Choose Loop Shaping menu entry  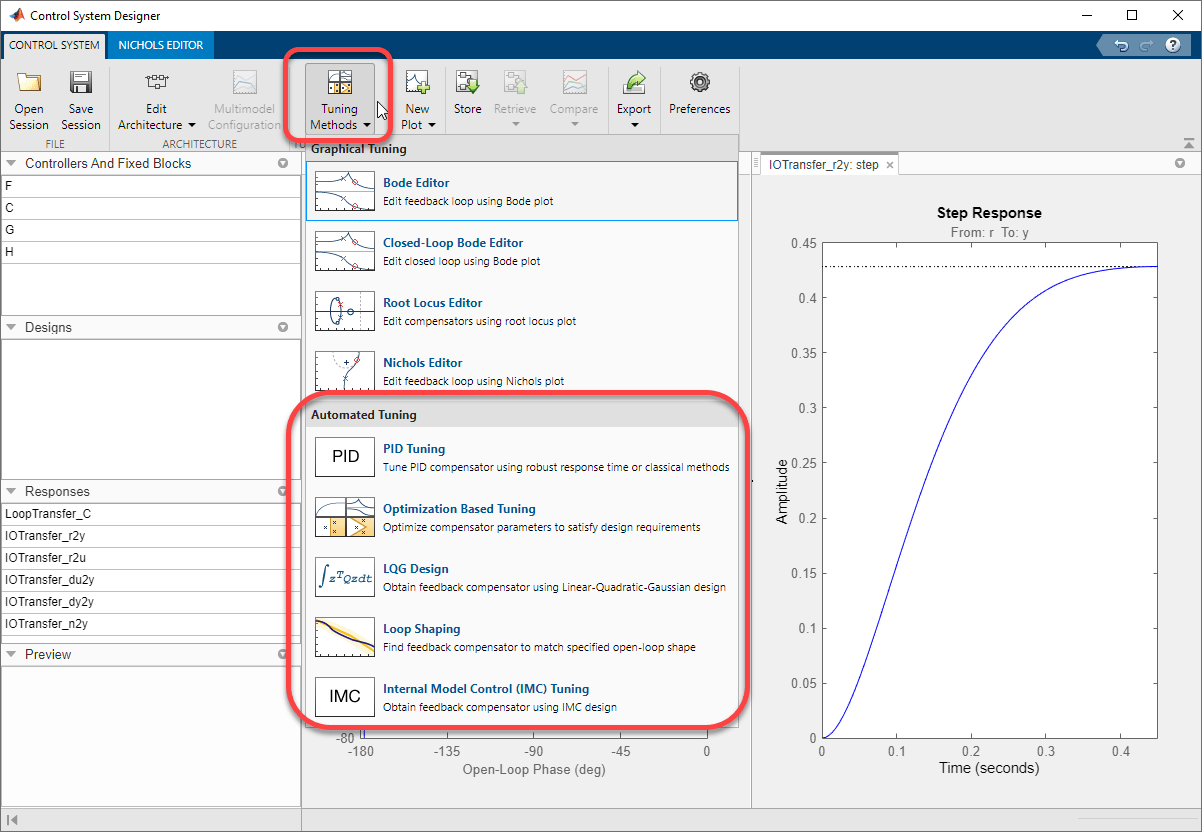coord(522,637)
